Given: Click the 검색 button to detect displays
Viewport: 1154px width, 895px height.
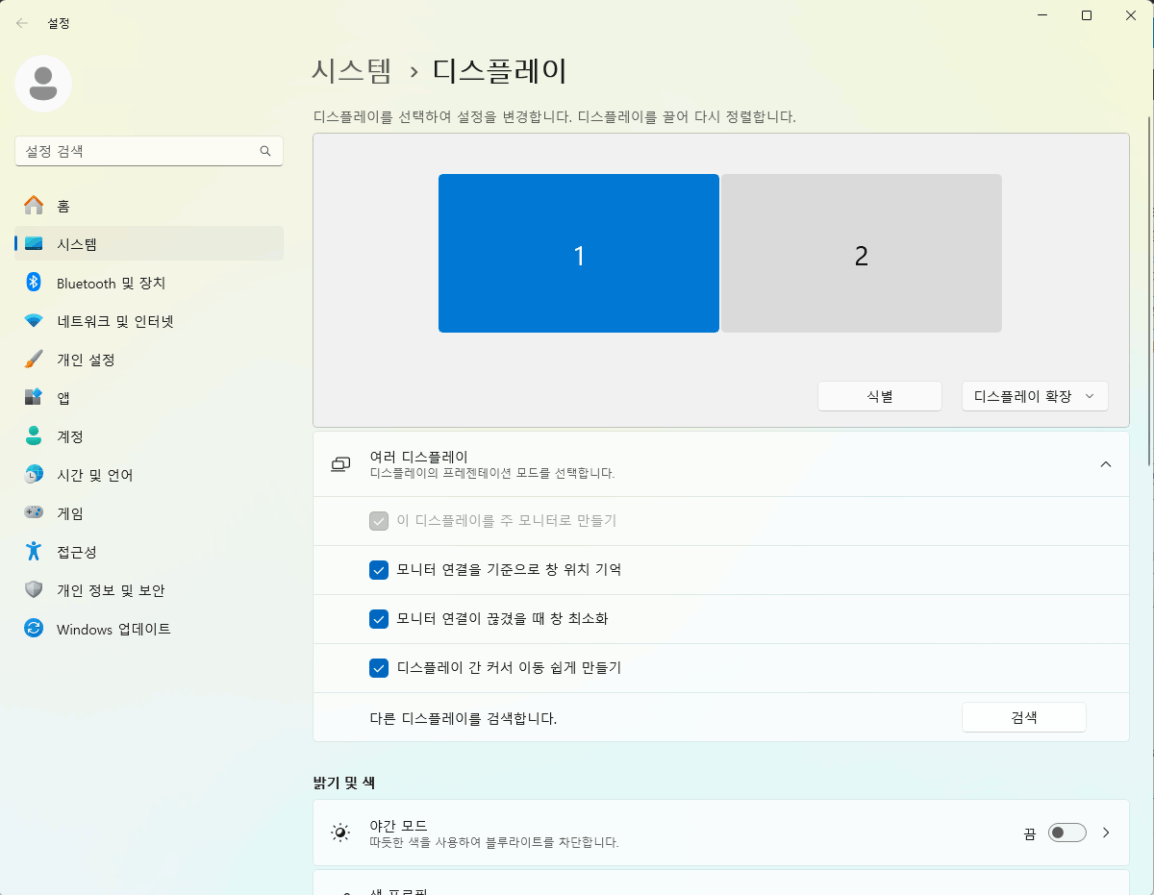Looking at the screenshot, I should pos(1023,717).
